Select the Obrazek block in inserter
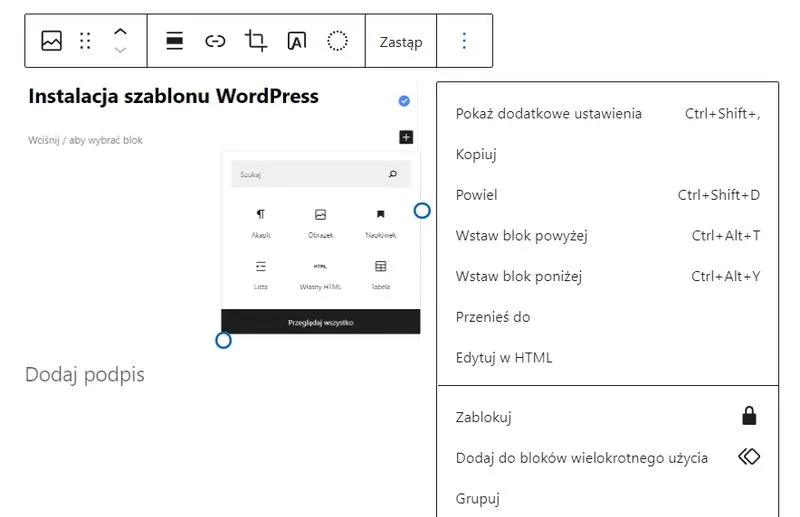This screenshot has width=800, height=517. (320, 224)
